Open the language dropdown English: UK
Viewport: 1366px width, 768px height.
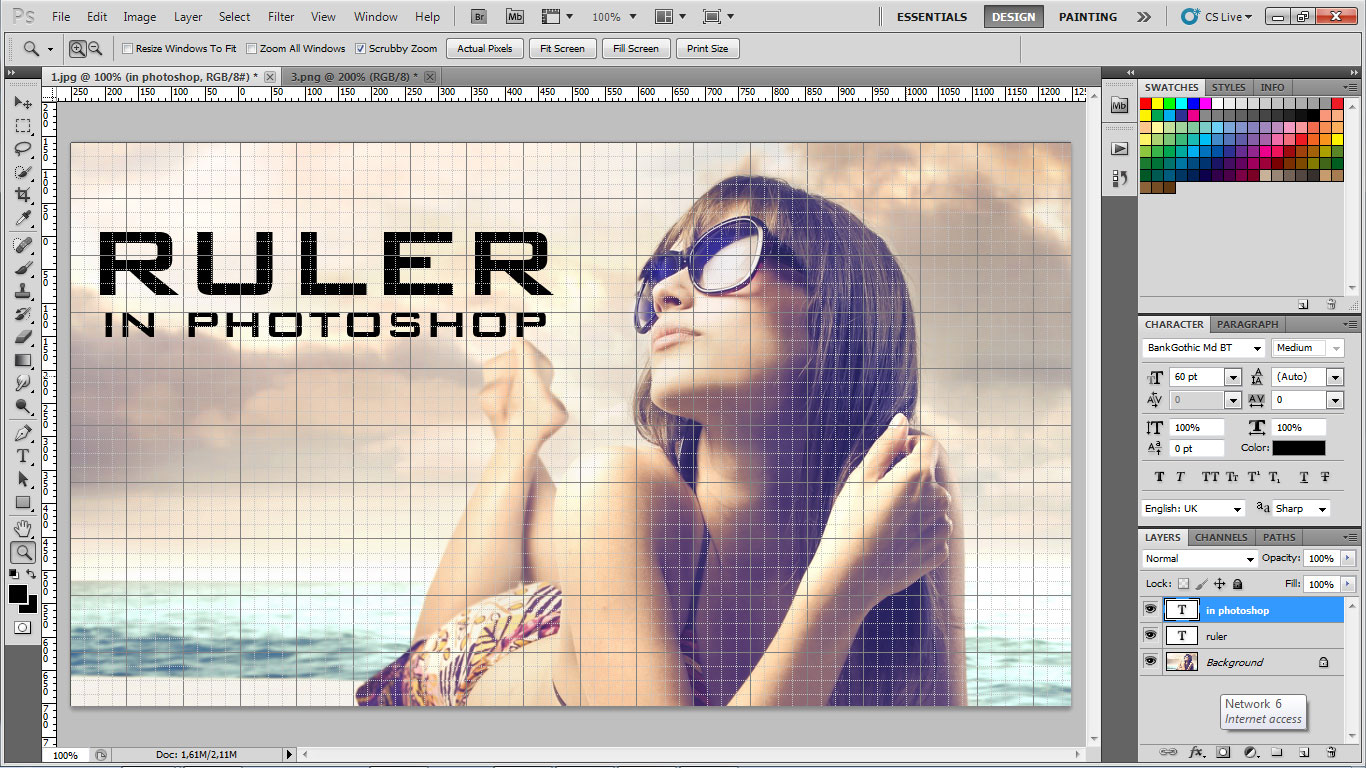(1237, 509)
